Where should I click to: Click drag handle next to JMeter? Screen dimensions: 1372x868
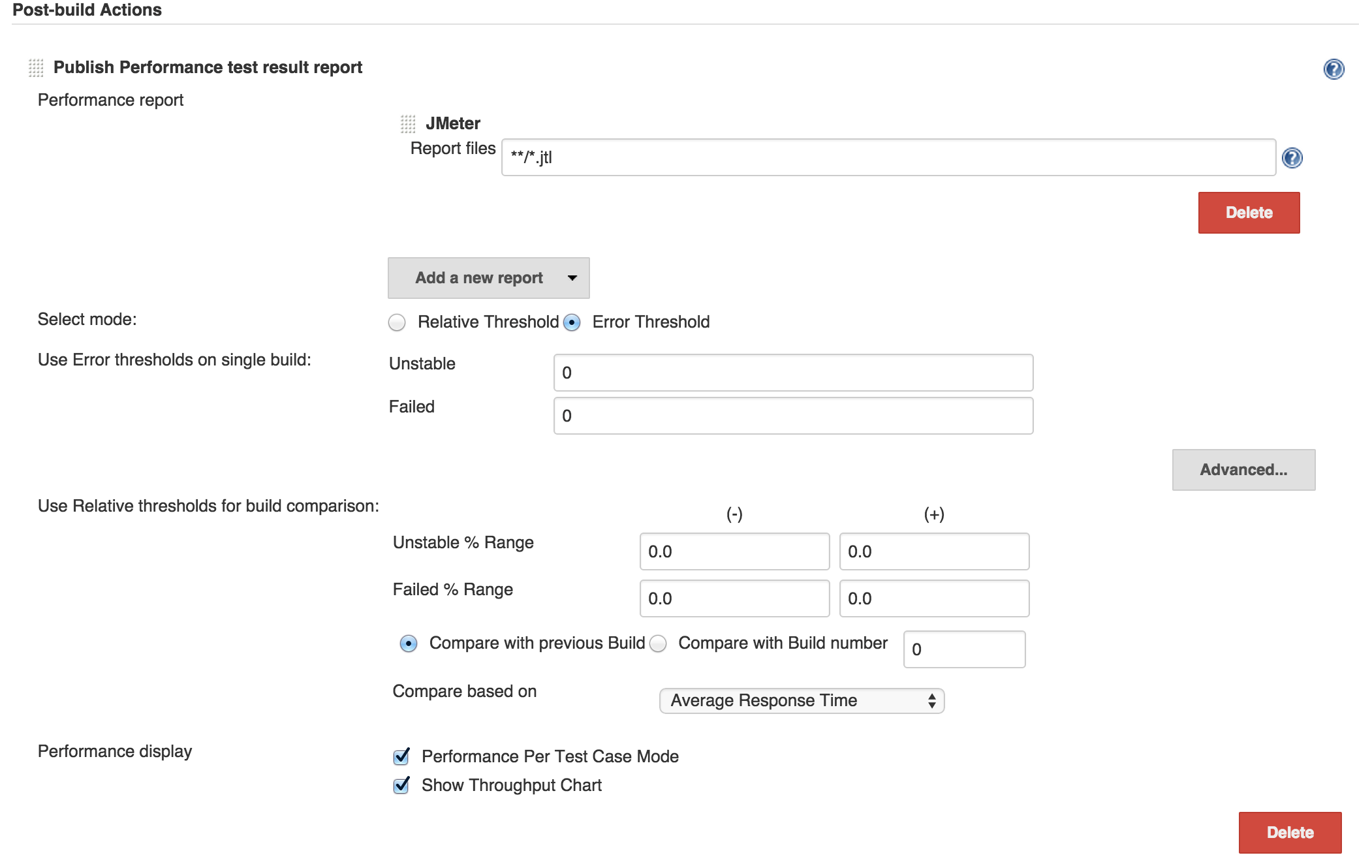[x=408, y=123]
